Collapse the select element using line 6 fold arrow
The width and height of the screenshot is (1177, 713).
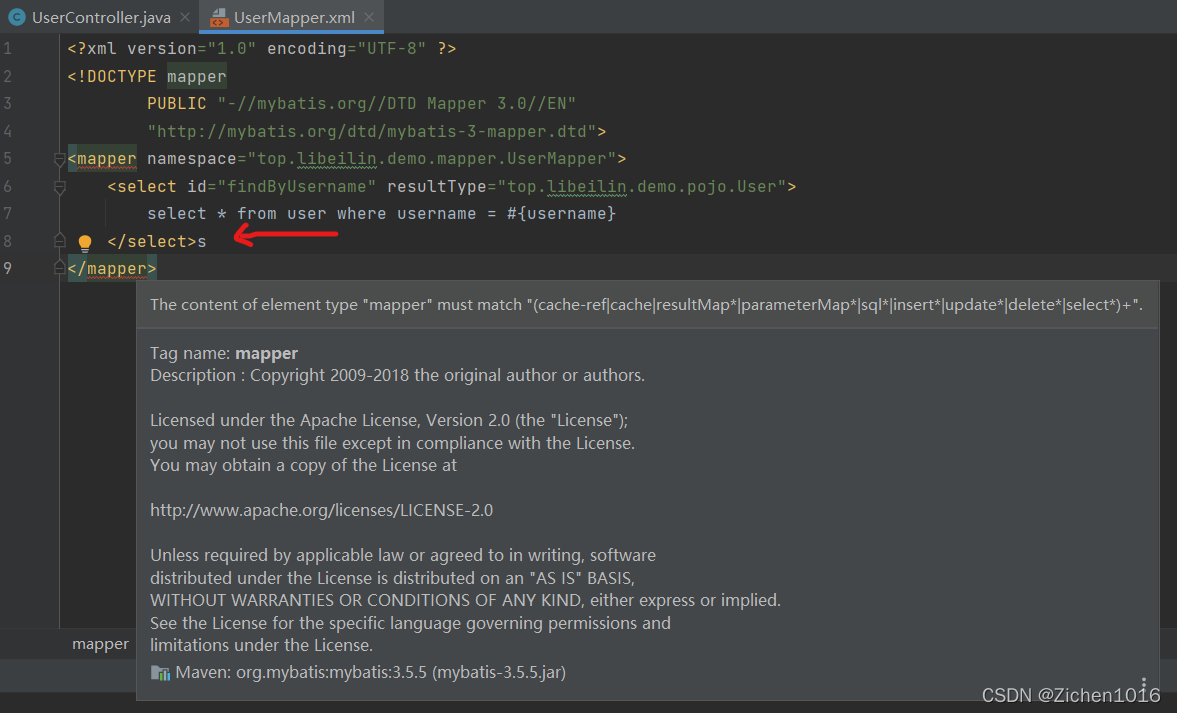pos(59,185)
